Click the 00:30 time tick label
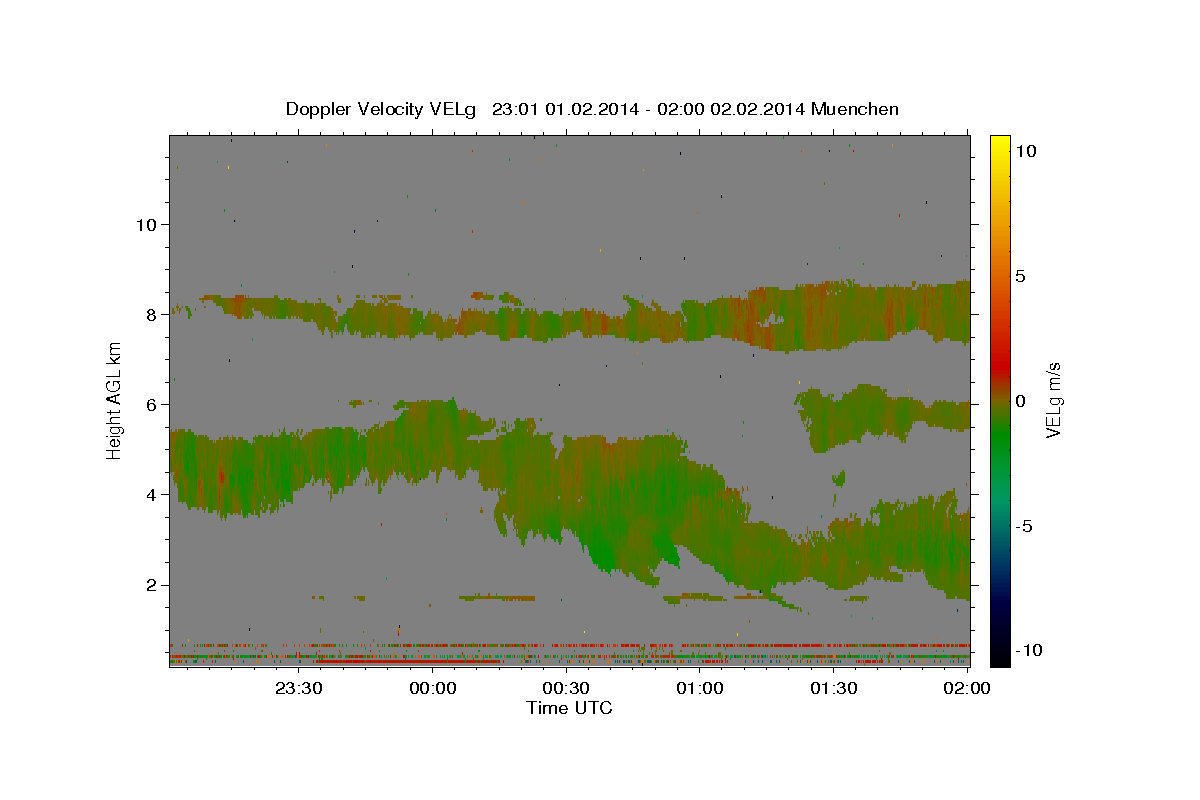 (x=566, y=688)
